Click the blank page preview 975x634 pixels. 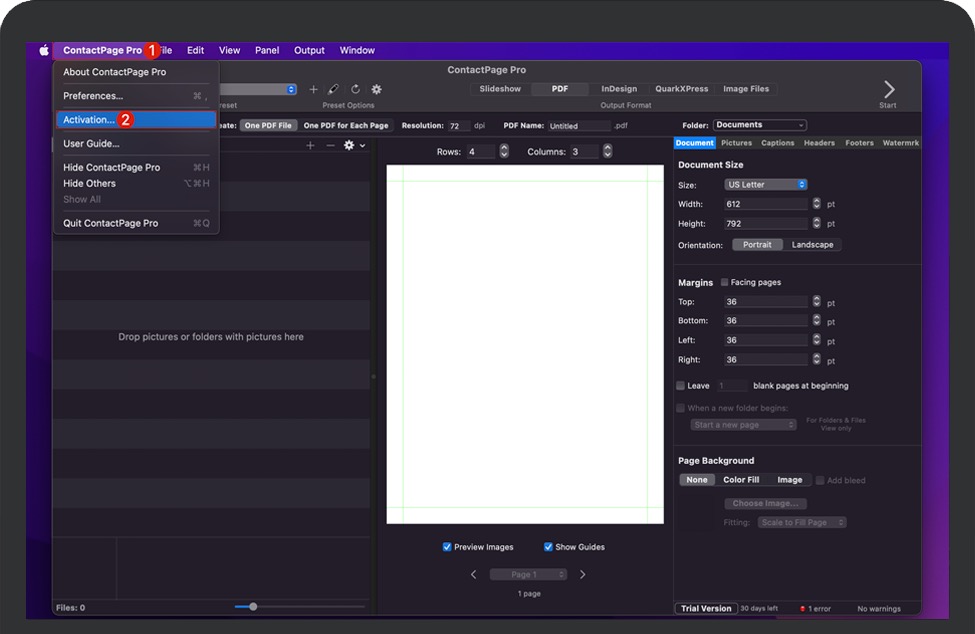[525, 344]
